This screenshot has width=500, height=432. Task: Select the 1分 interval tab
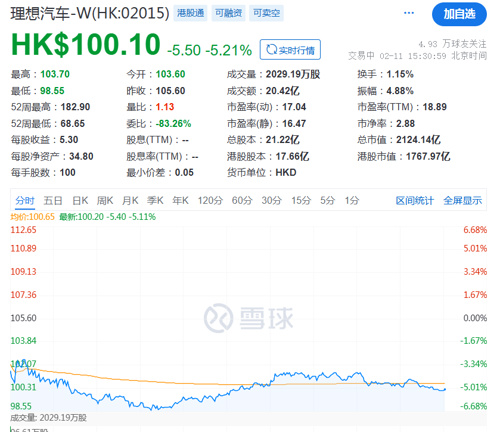[352, 201]
